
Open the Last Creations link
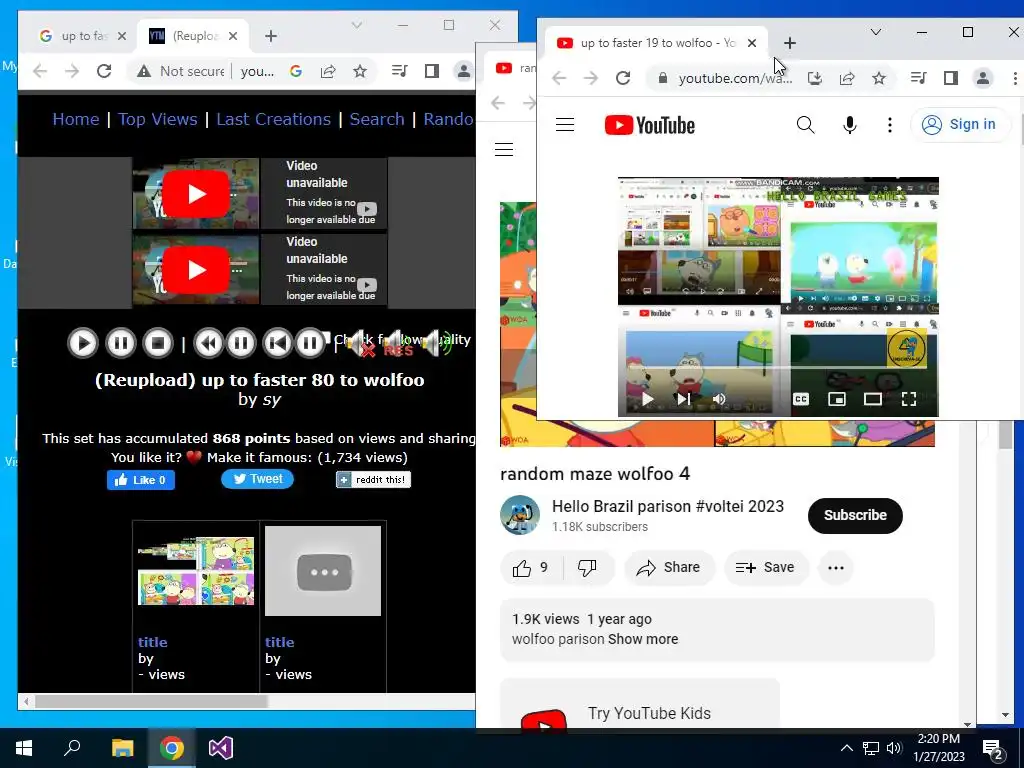tap(274, 120)
